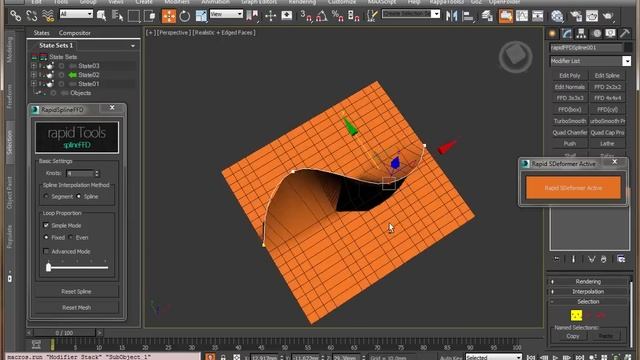
Task: Select the Link tool in main toolbar
Action: tap(16, 16)
